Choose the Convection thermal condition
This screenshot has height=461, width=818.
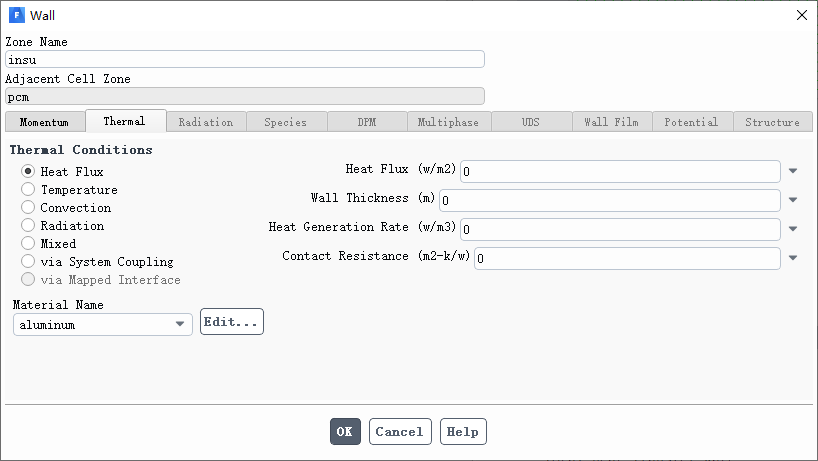tap(28, 207)
